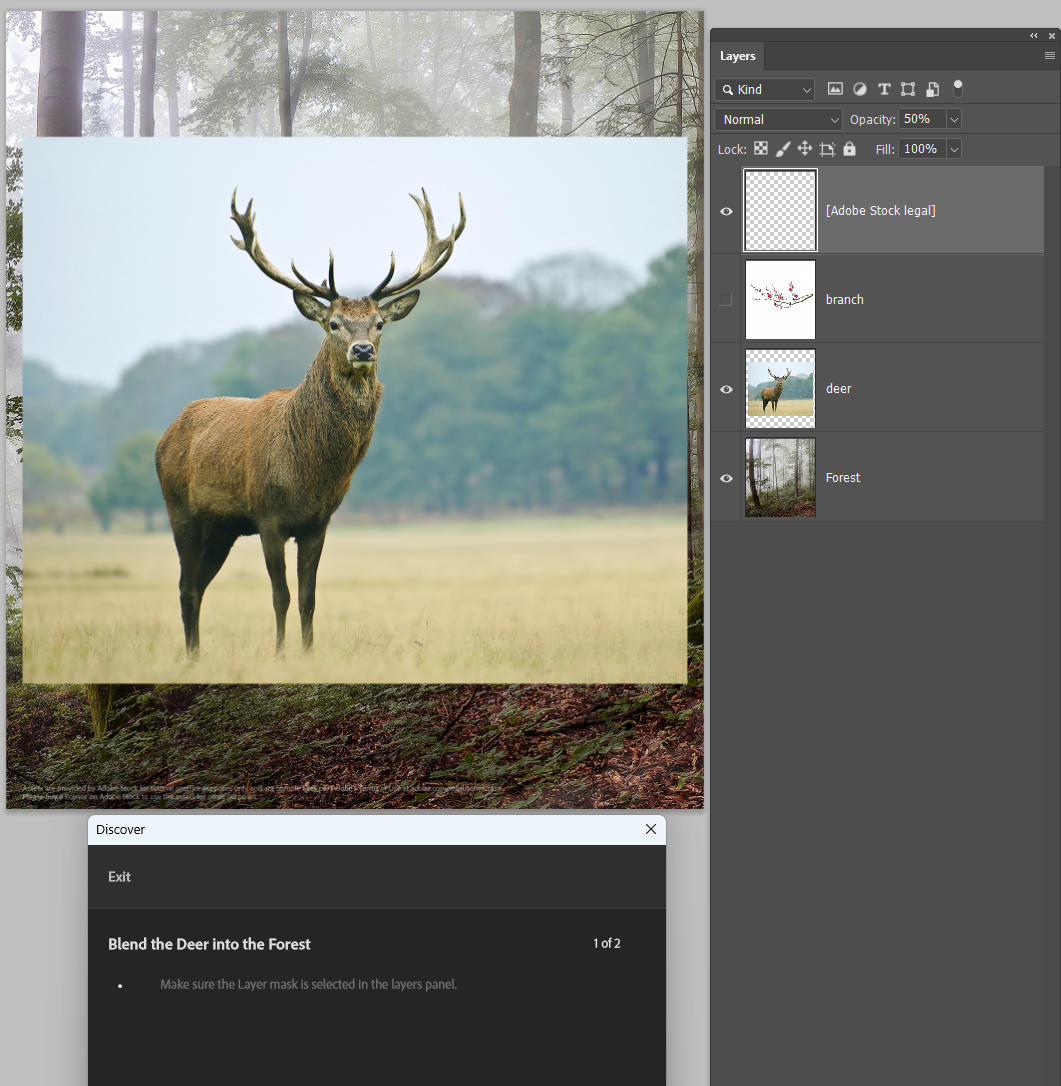The image size is (1061, 1086).
Task: Filter layers by type layers
Action: 883,89
